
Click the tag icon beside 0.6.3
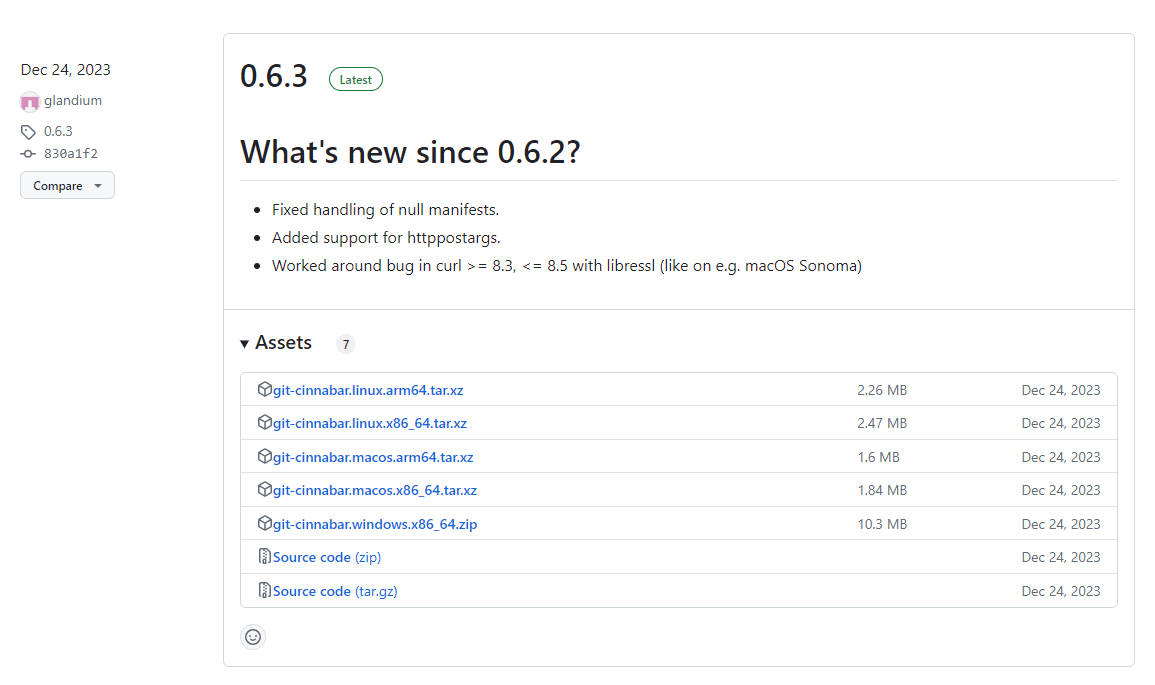coord(29,131)
